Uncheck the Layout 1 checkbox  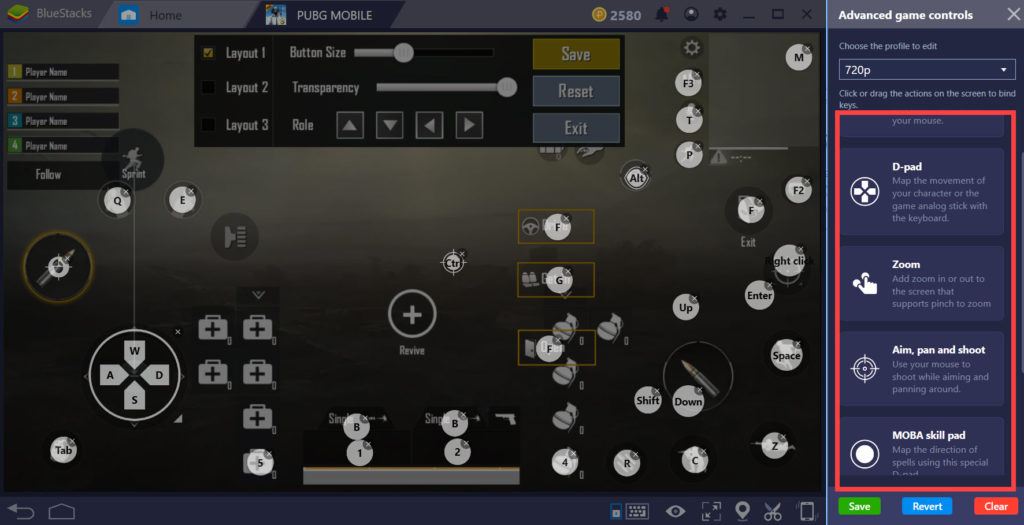208,53
